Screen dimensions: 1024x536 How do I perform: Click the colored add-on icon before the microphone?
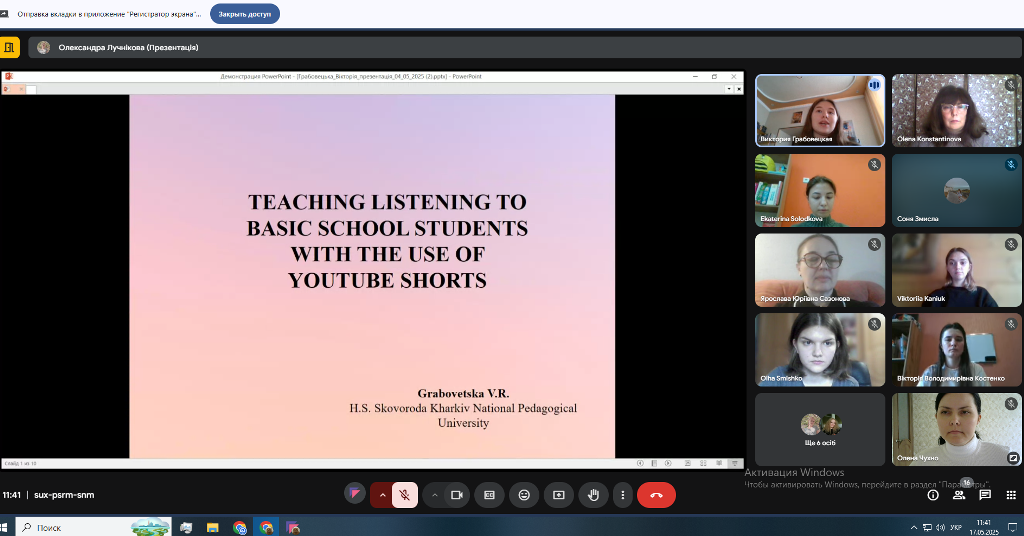pos(355,494)
